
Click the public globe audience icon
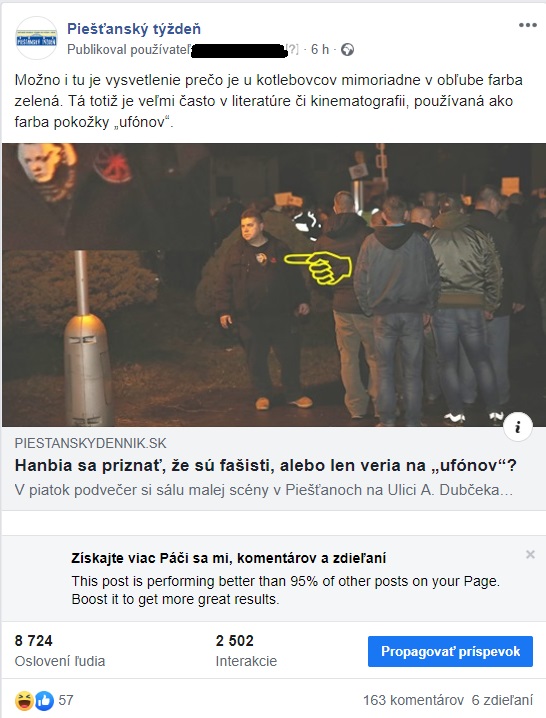[x=347, y=49]
